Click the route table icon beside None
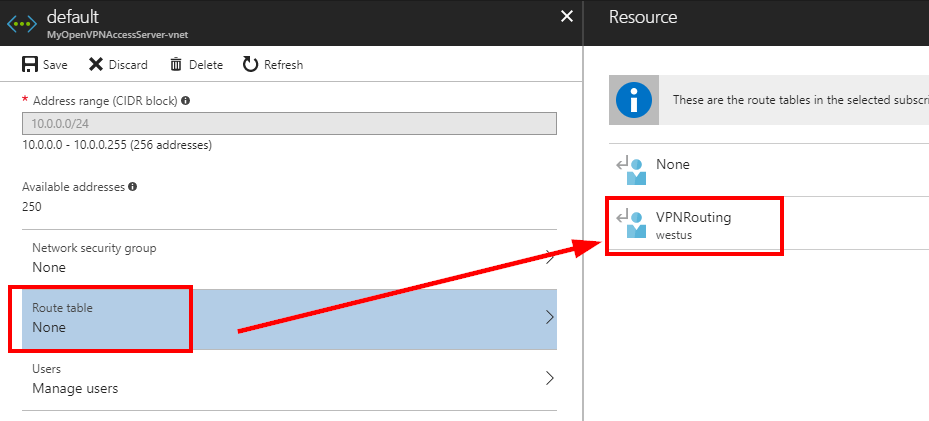The width and height of the screenshot is (929, 421). coord(632,169)
